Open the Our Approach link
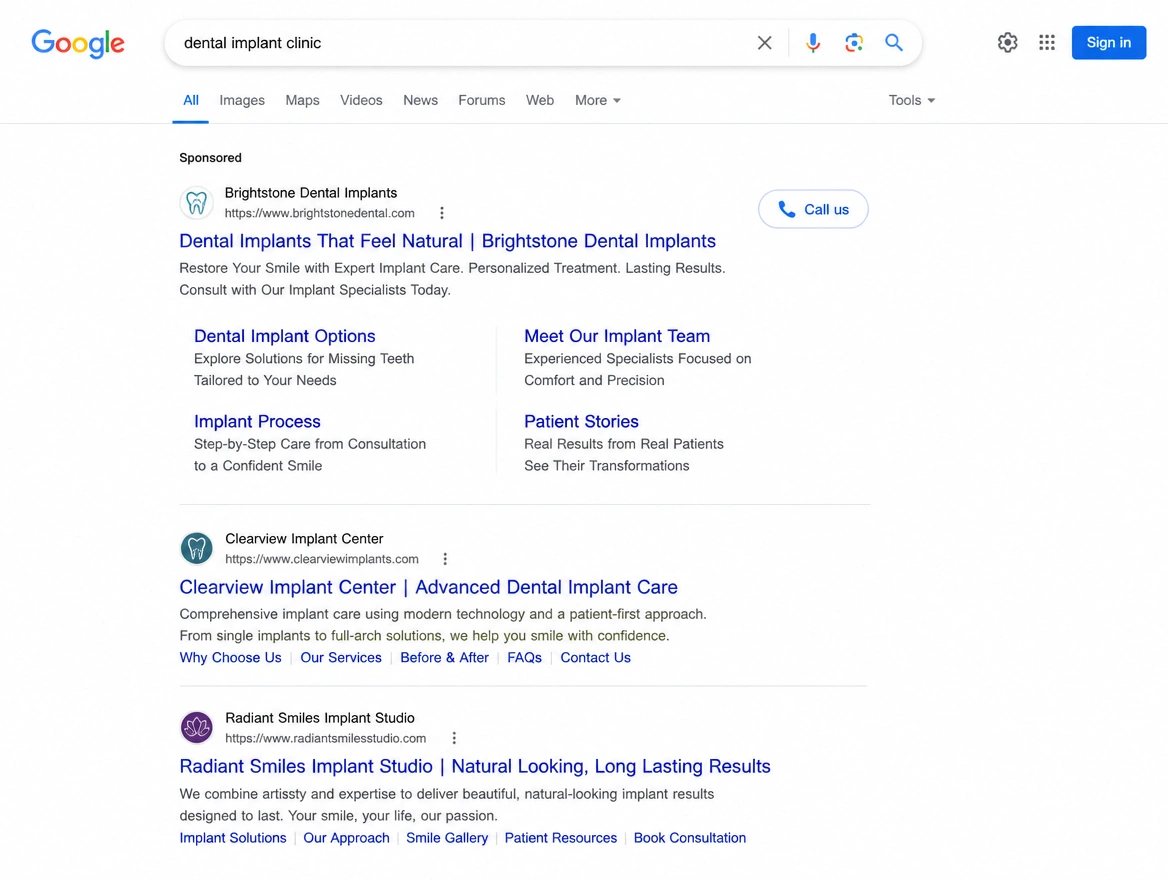 346,838
